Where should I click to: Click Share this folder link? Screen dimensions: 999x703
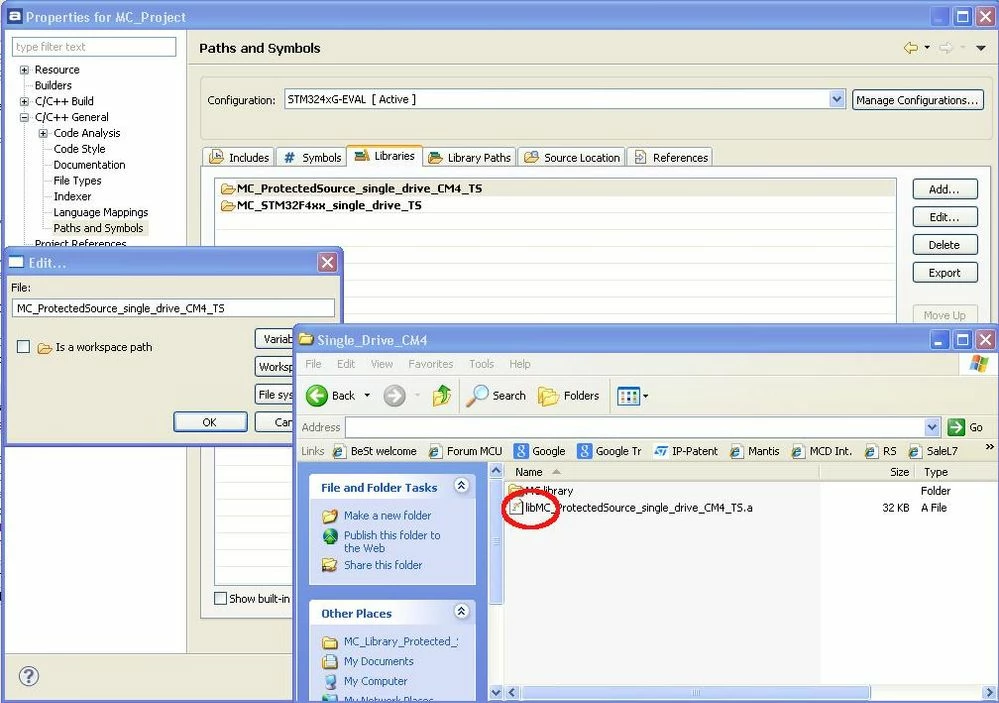click(x=383, y=565)
